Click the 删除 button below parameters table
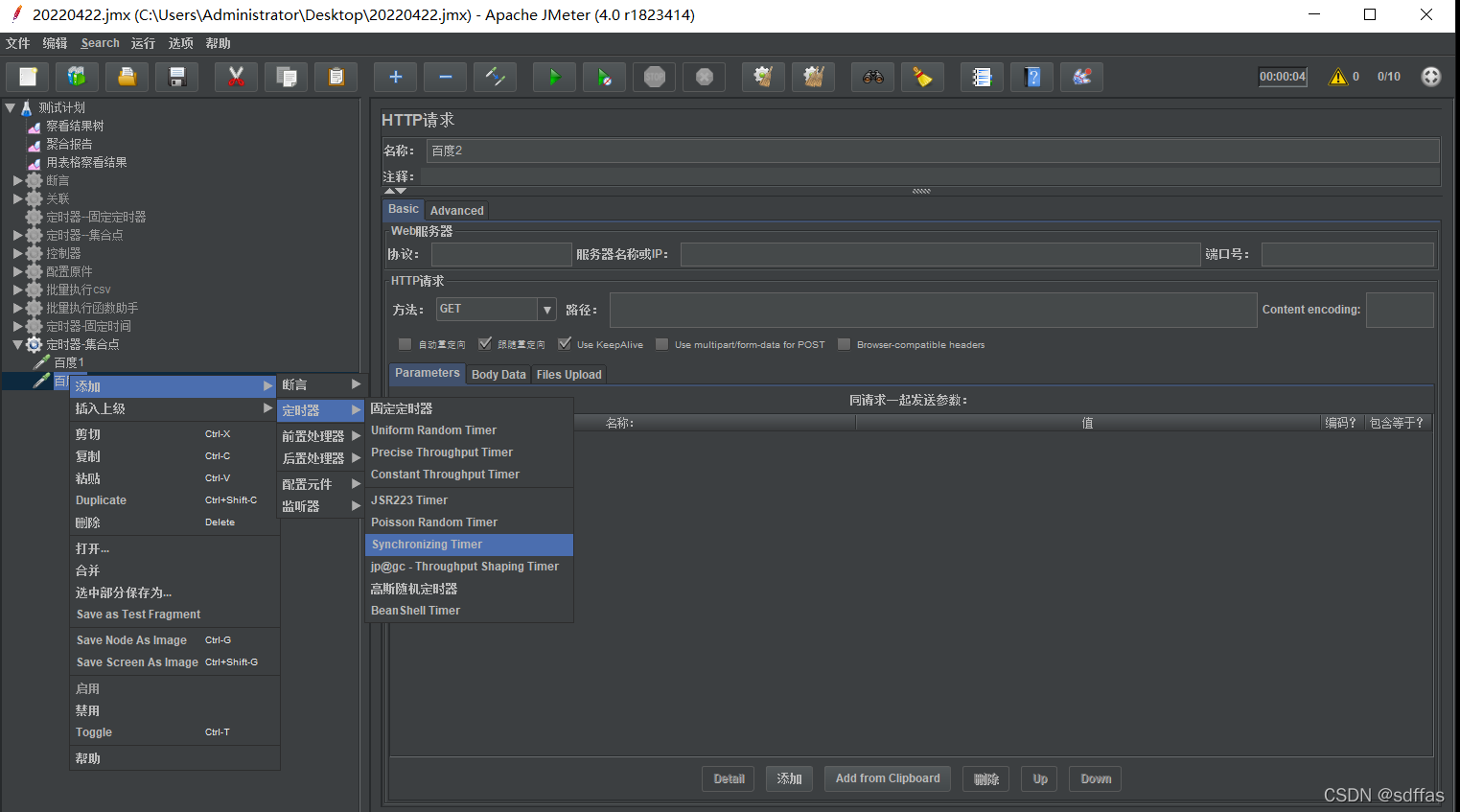This screenshot has width=1460, height=812. (x=986, y=778)
